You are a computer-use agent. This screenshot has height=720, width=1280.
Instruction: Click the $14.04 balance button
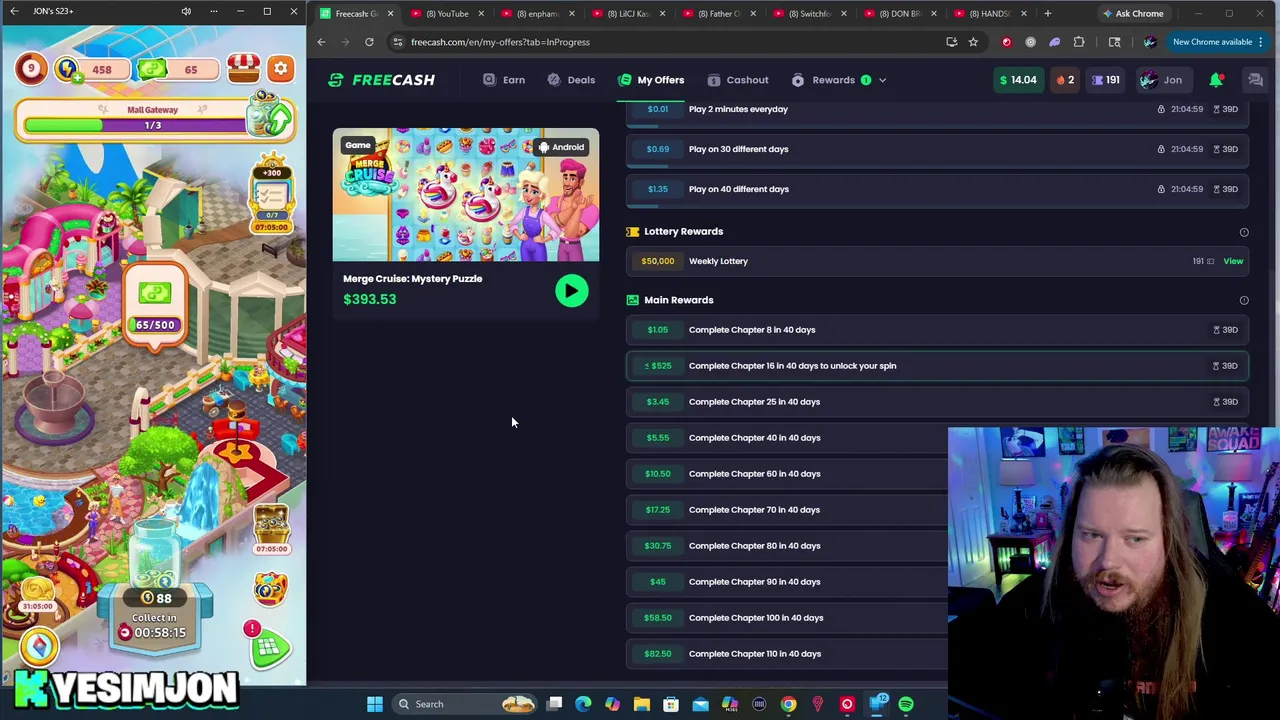1017,80
